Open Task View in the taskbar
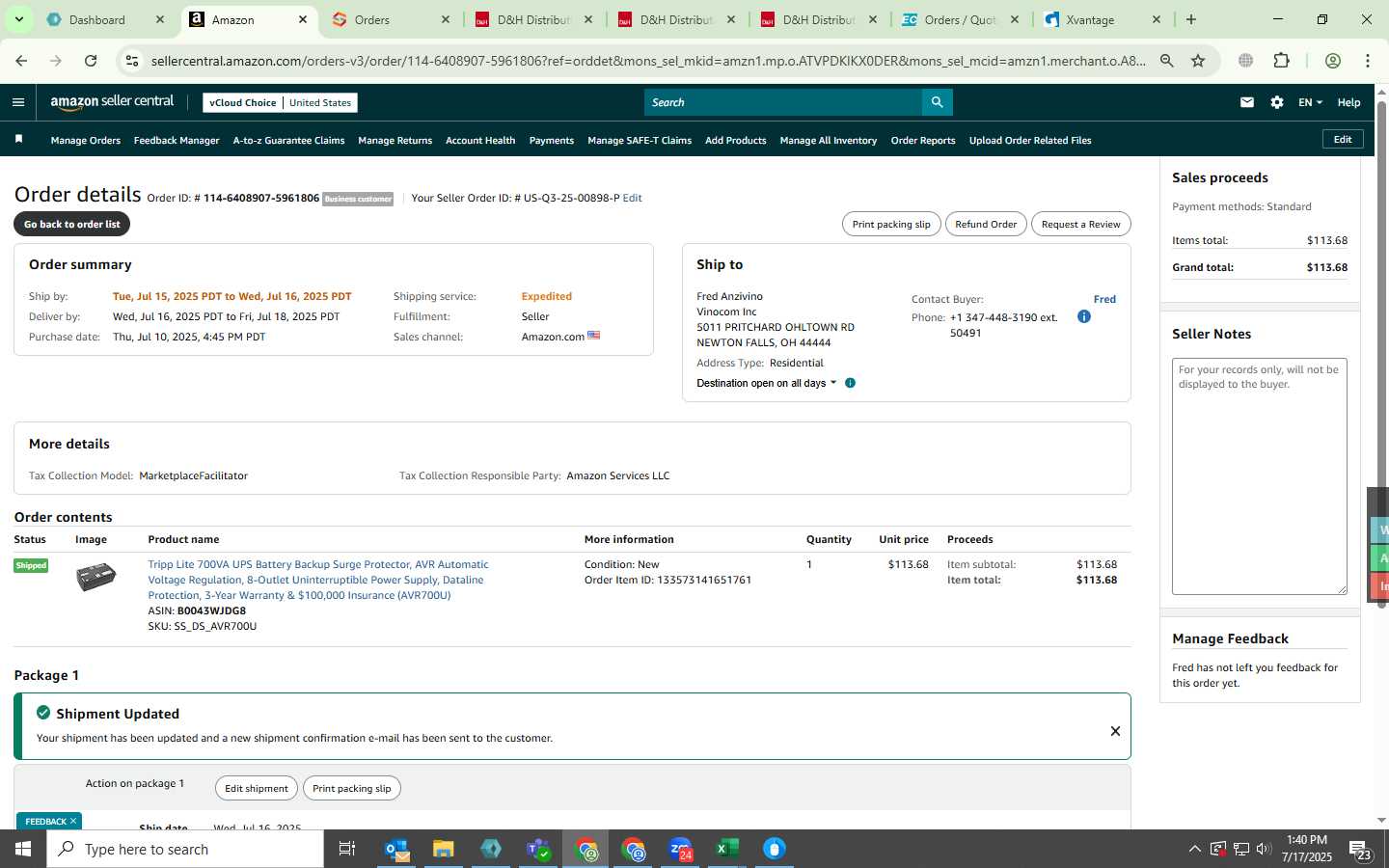The width and height of the screenshot is (1389, 868). coord(347,849)
